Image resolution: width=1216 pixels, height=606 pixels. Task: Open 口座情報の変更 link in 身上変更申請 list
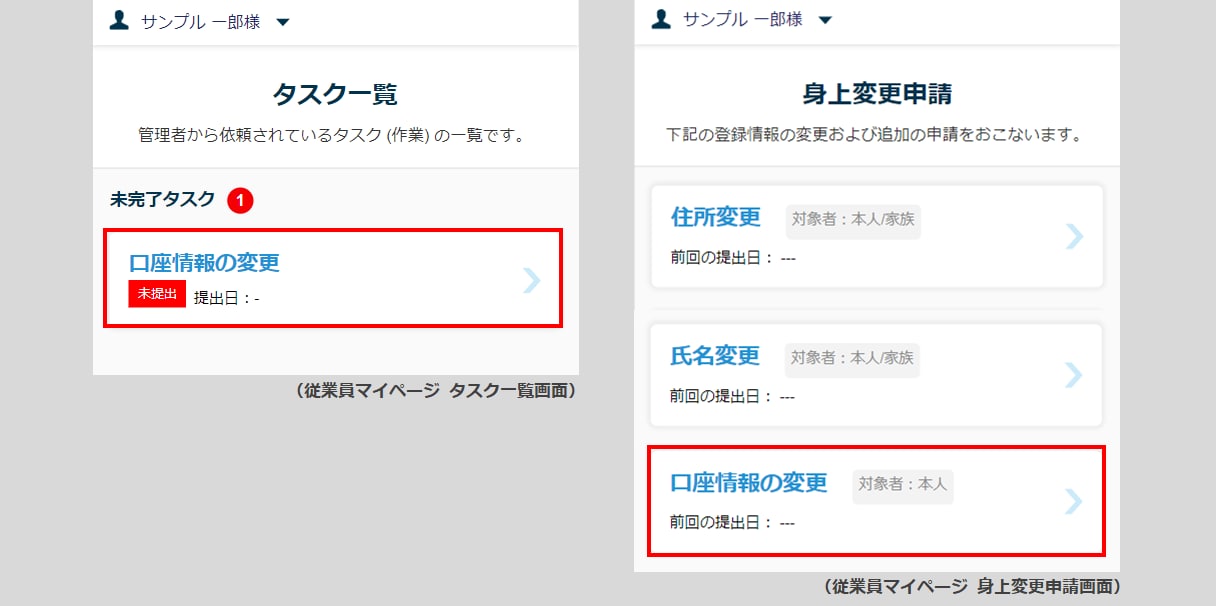[x=749, y=483]
